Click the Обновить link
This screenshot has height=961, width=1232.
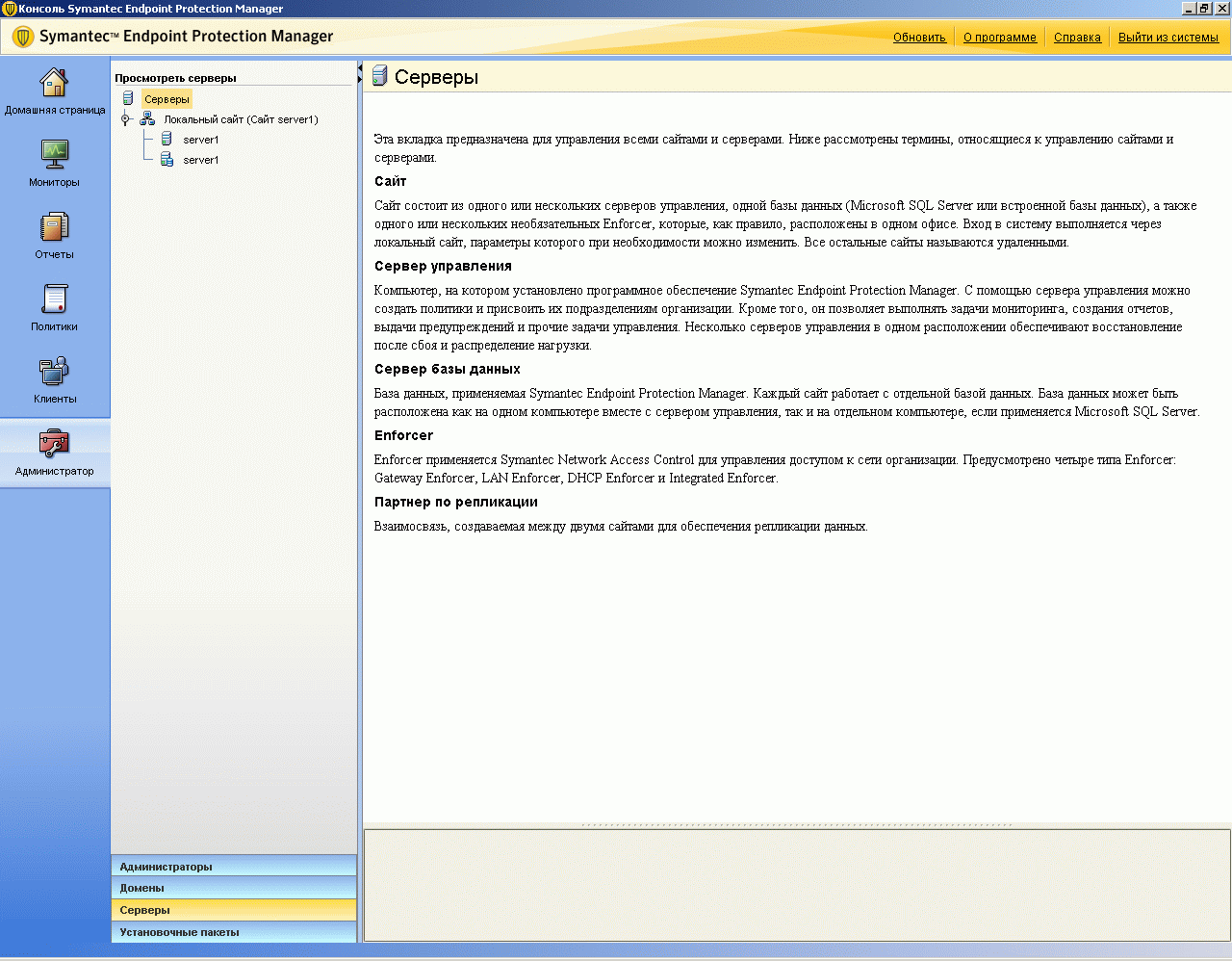(x=919, y=38)
